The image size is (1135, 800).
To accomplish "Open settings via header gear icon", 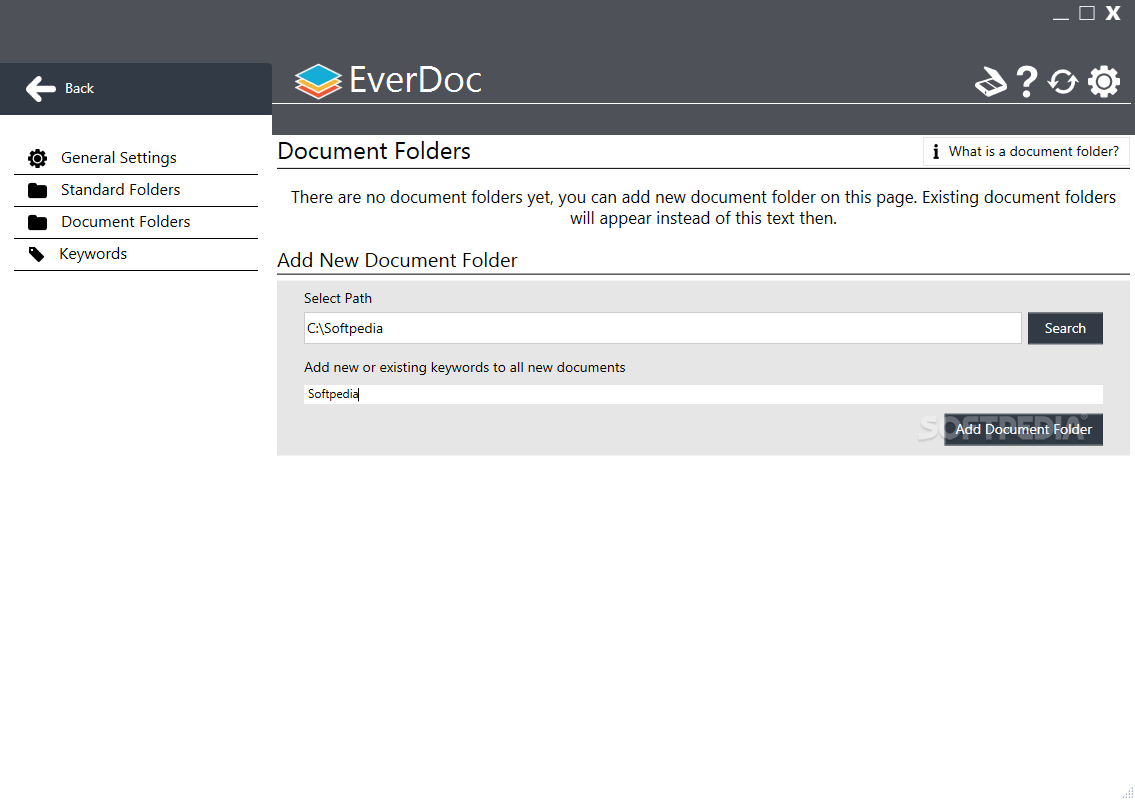I will pos(1104,82).
